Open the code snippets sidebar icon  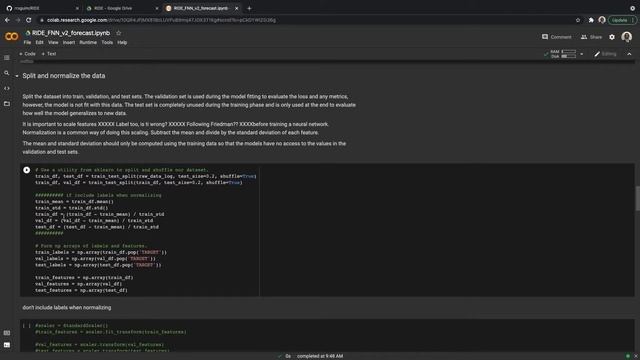coord(7,88)
